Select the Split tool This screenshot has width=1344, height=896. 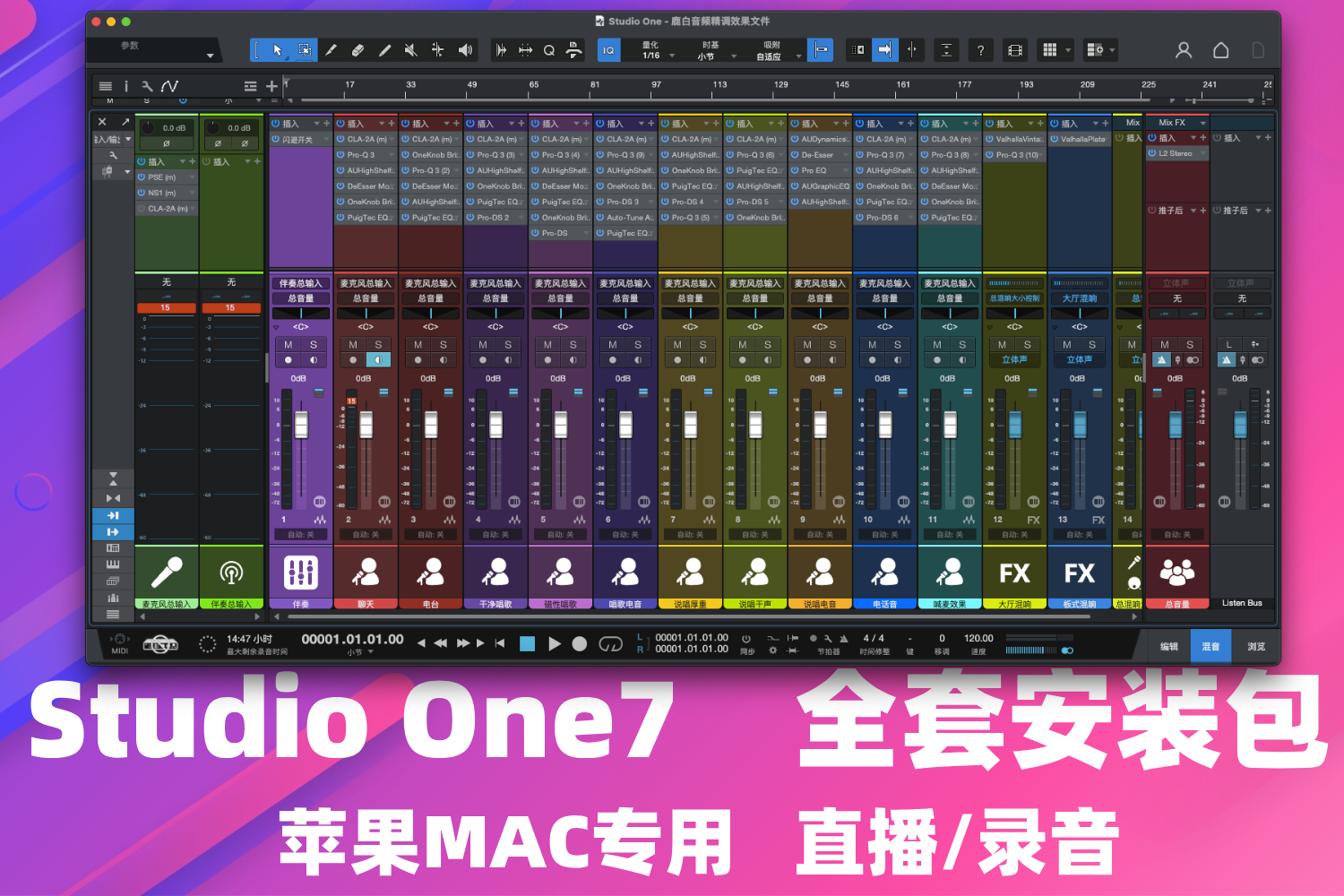pos(331,50)
